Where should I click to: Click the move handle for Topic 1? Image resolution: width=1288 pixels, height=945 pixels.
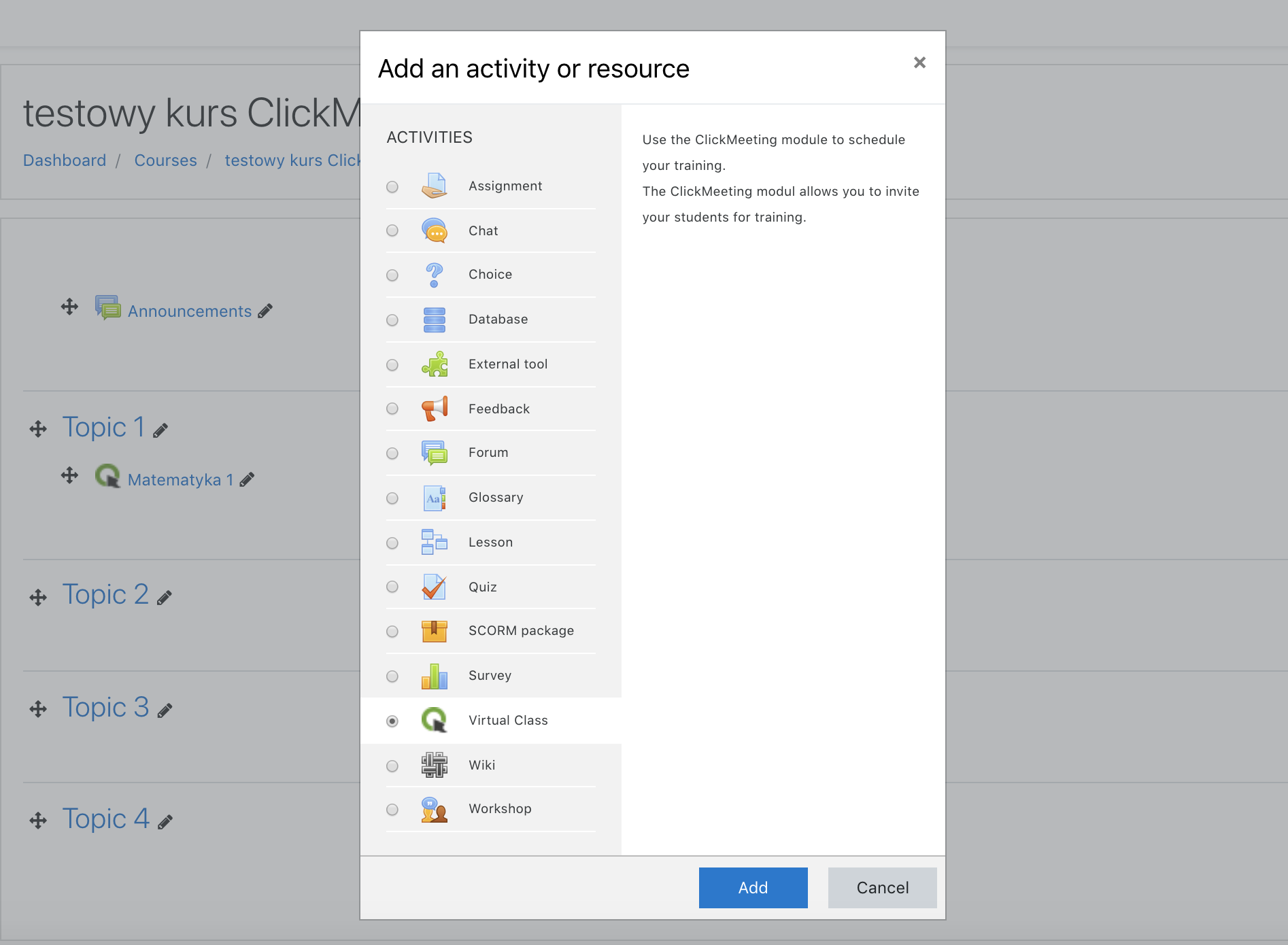pyautogui.click(x=38, y=429)
